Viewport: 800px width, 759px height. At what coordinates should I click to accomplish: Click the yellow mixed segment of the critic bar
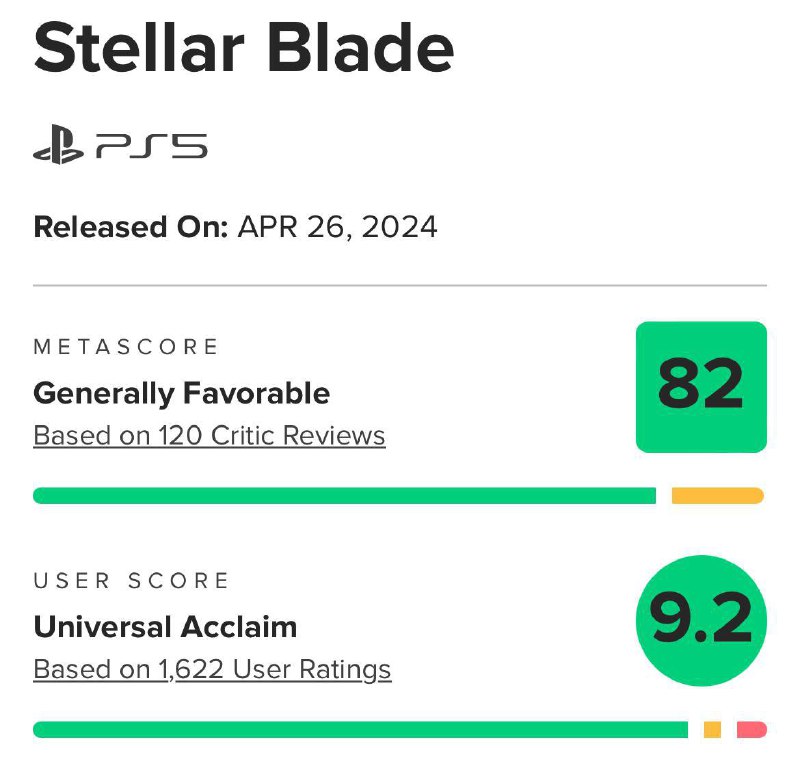click(717, 496)
